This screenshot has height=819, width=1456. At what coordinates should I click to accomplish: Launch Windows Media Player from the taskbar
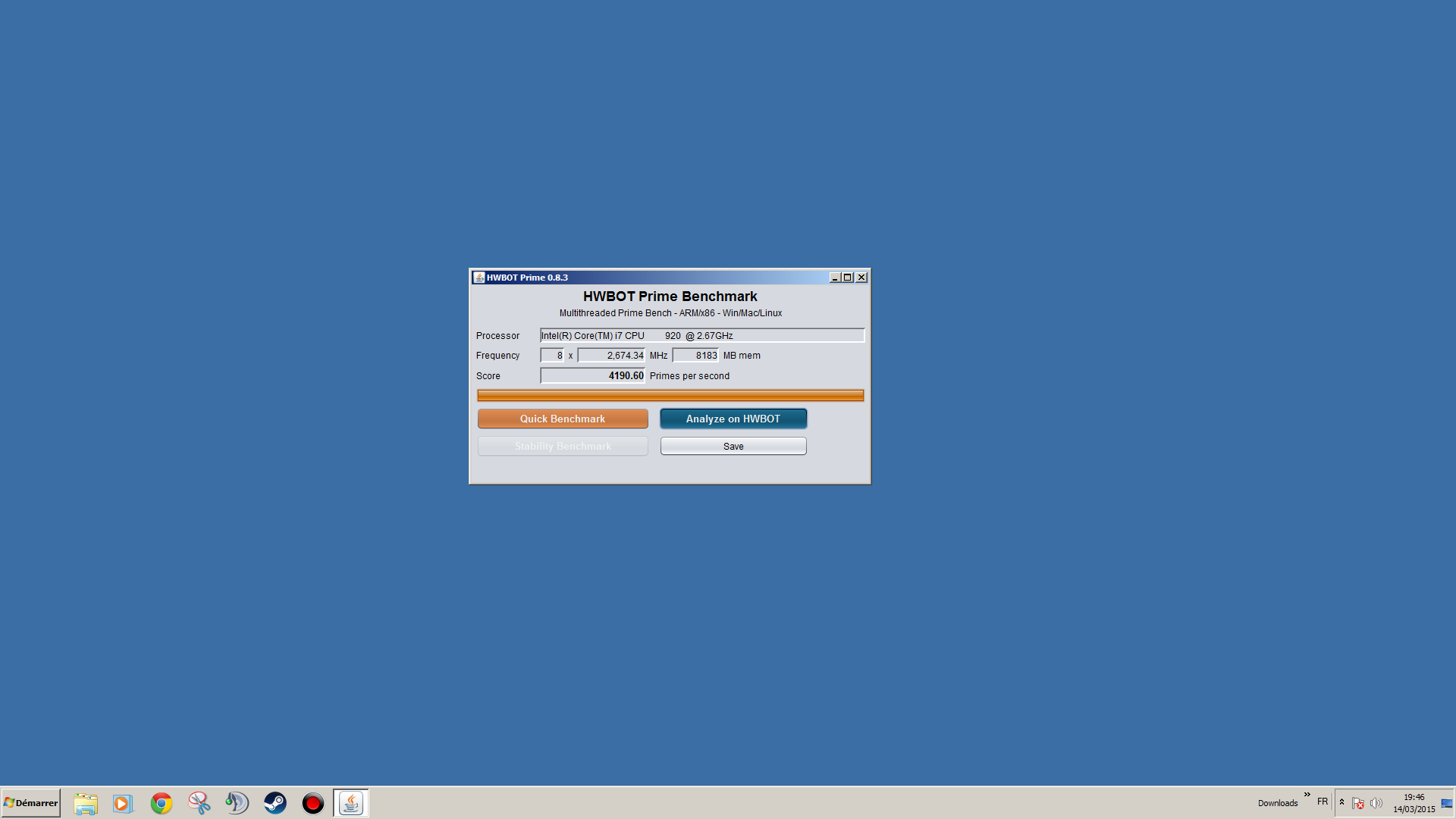pos(123,803)
